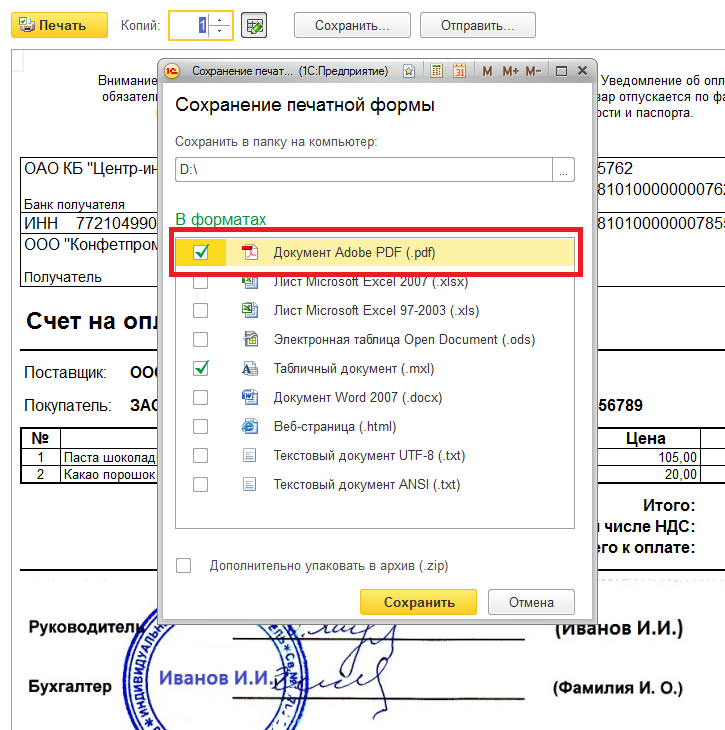Click the favorites star icon in dialog title bar

tap(410, 71)
